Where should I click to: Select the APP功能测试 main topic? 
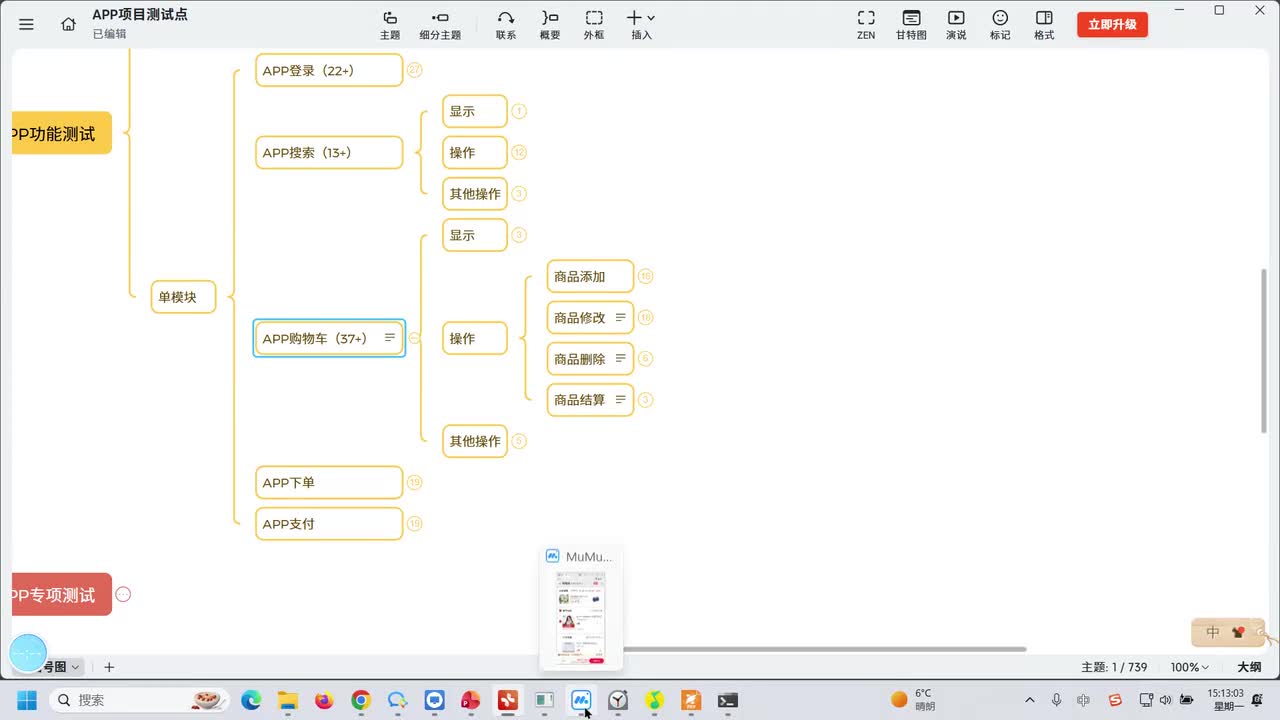tap(61, 133)
